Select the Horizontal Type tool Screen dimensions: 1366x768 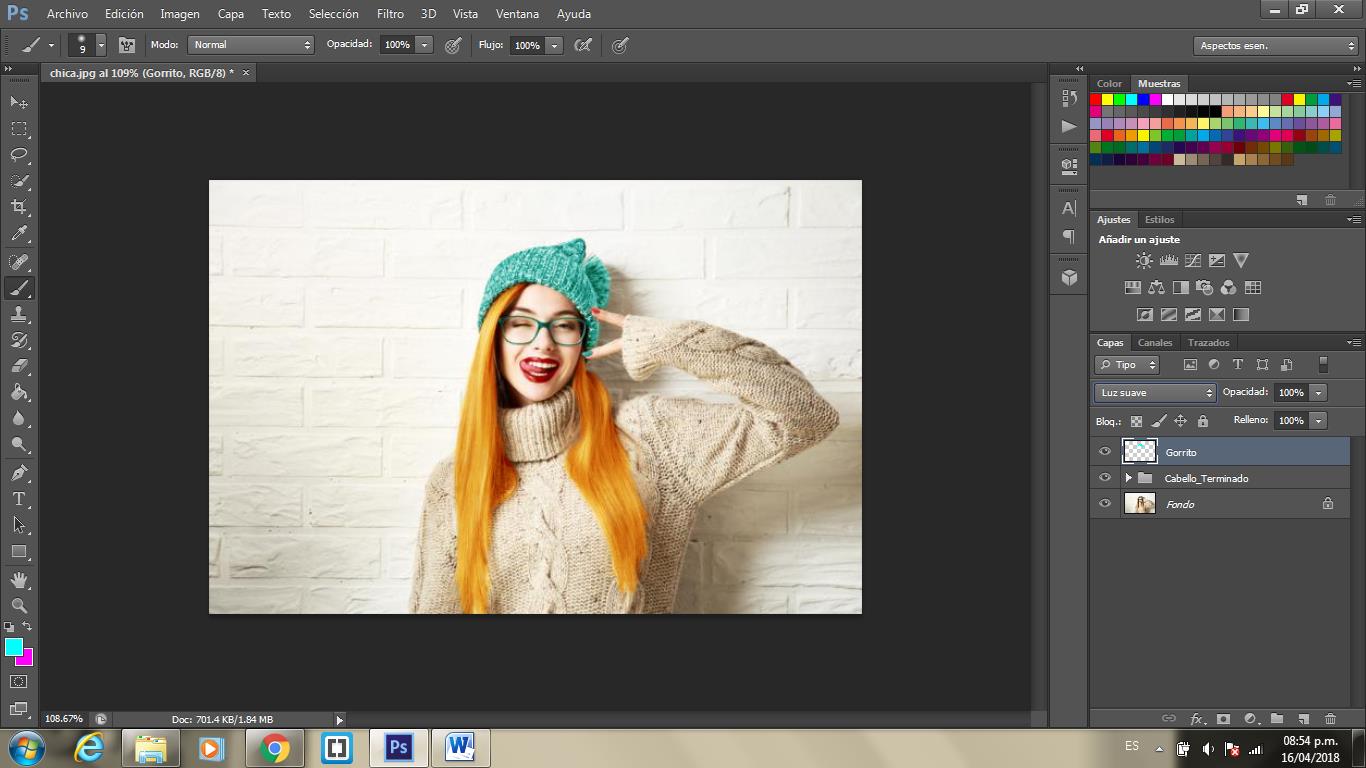[x=19, y=499]
